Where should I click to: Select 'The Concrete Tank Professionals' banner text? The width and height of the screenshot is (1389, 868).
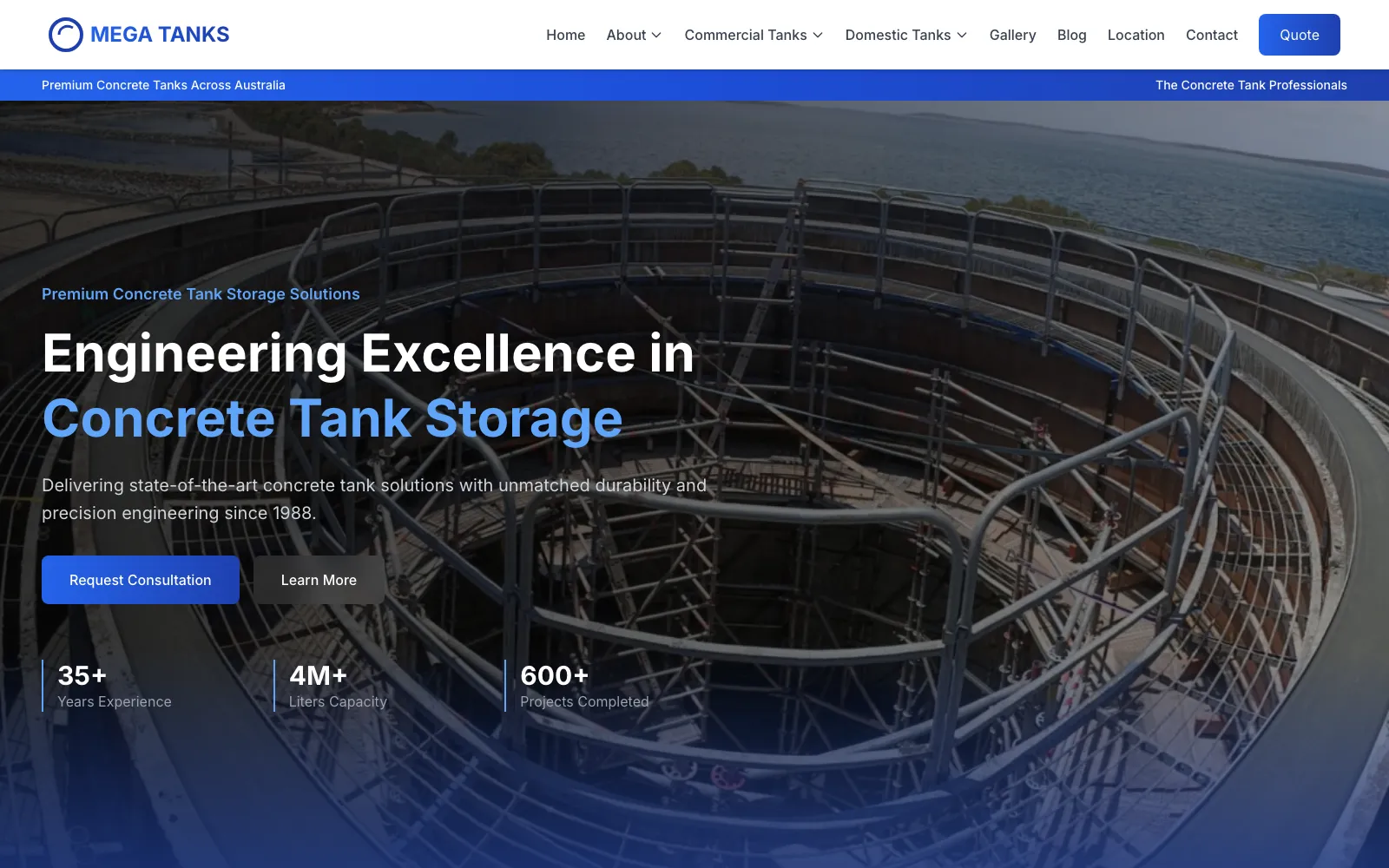1251,85
